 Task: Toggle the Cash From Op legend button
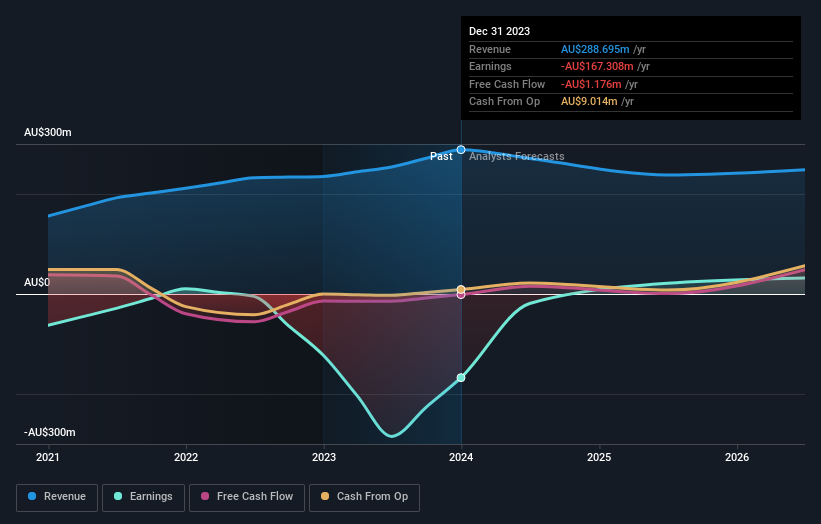[364, 497]
